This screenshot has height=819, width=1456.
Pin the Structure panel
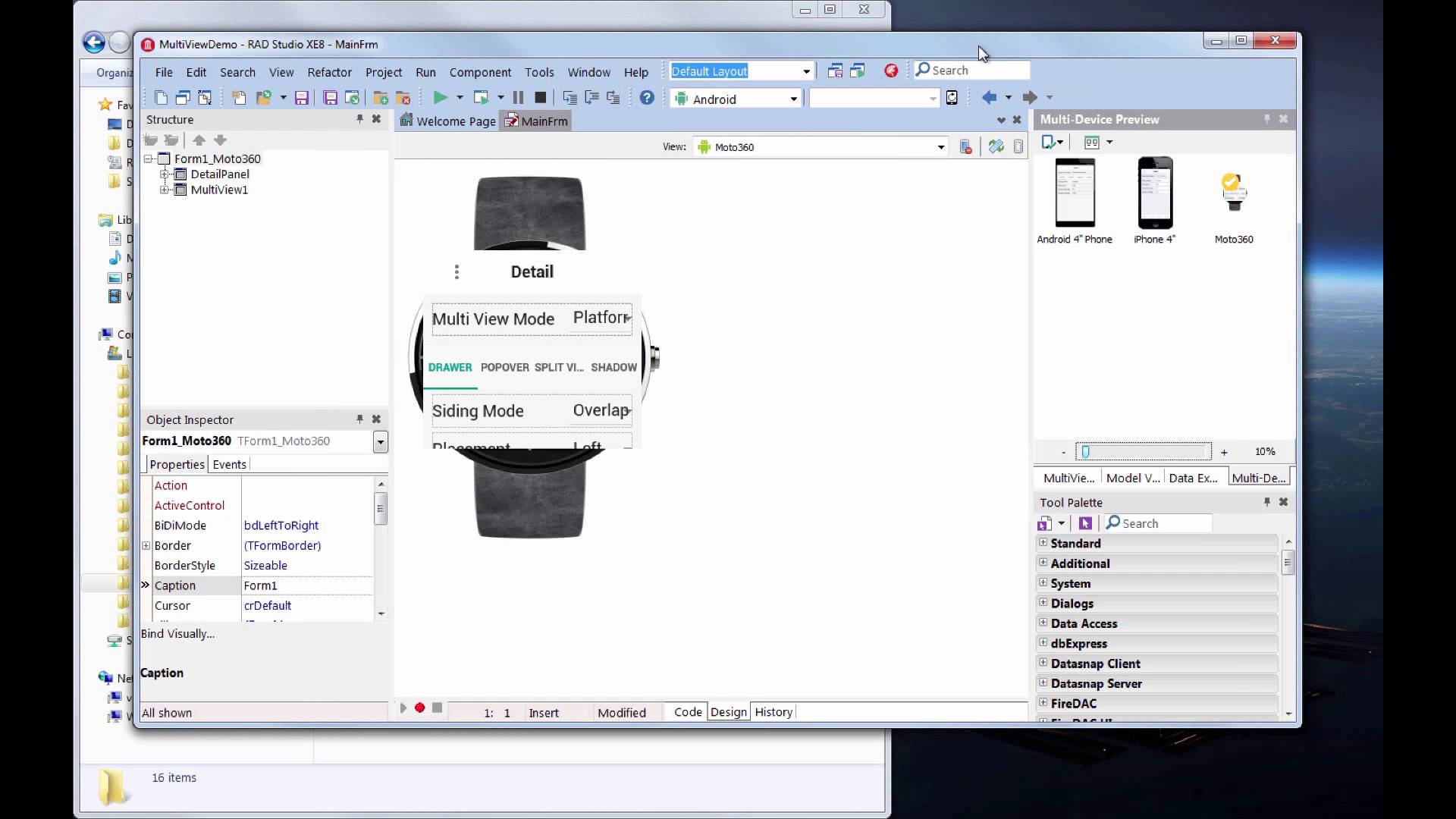point(359,119)
